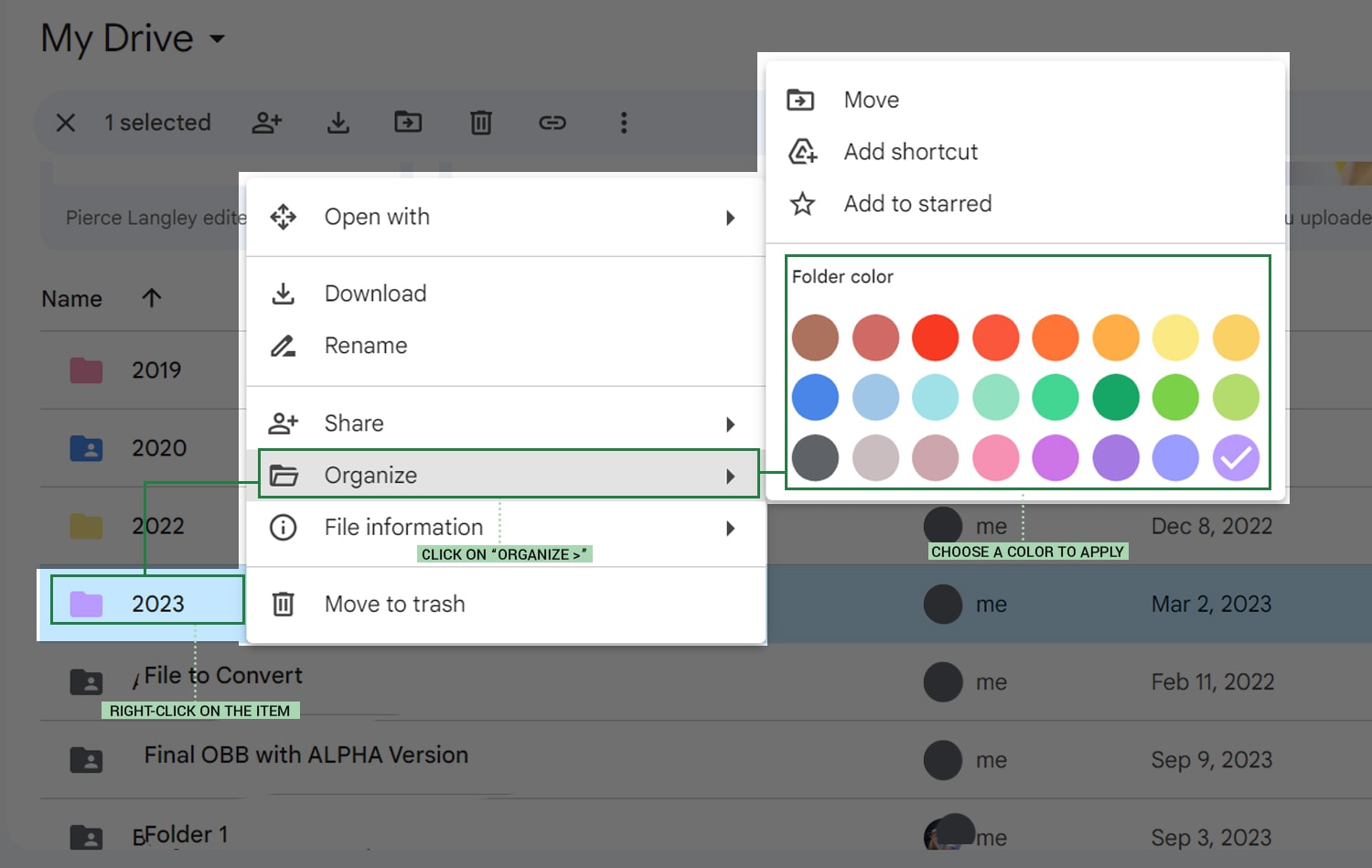Click the Open with arrows icon

pos(284,217)
